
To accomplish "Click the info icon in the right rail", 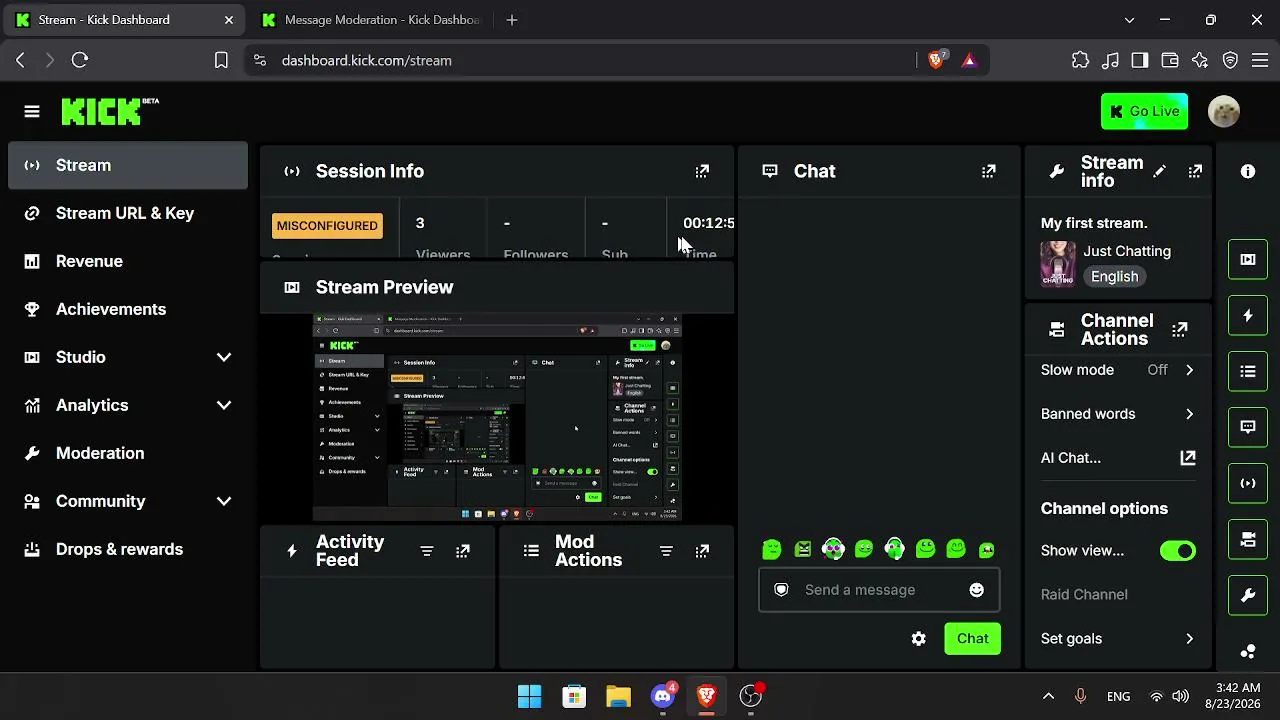I will 1248,171.
